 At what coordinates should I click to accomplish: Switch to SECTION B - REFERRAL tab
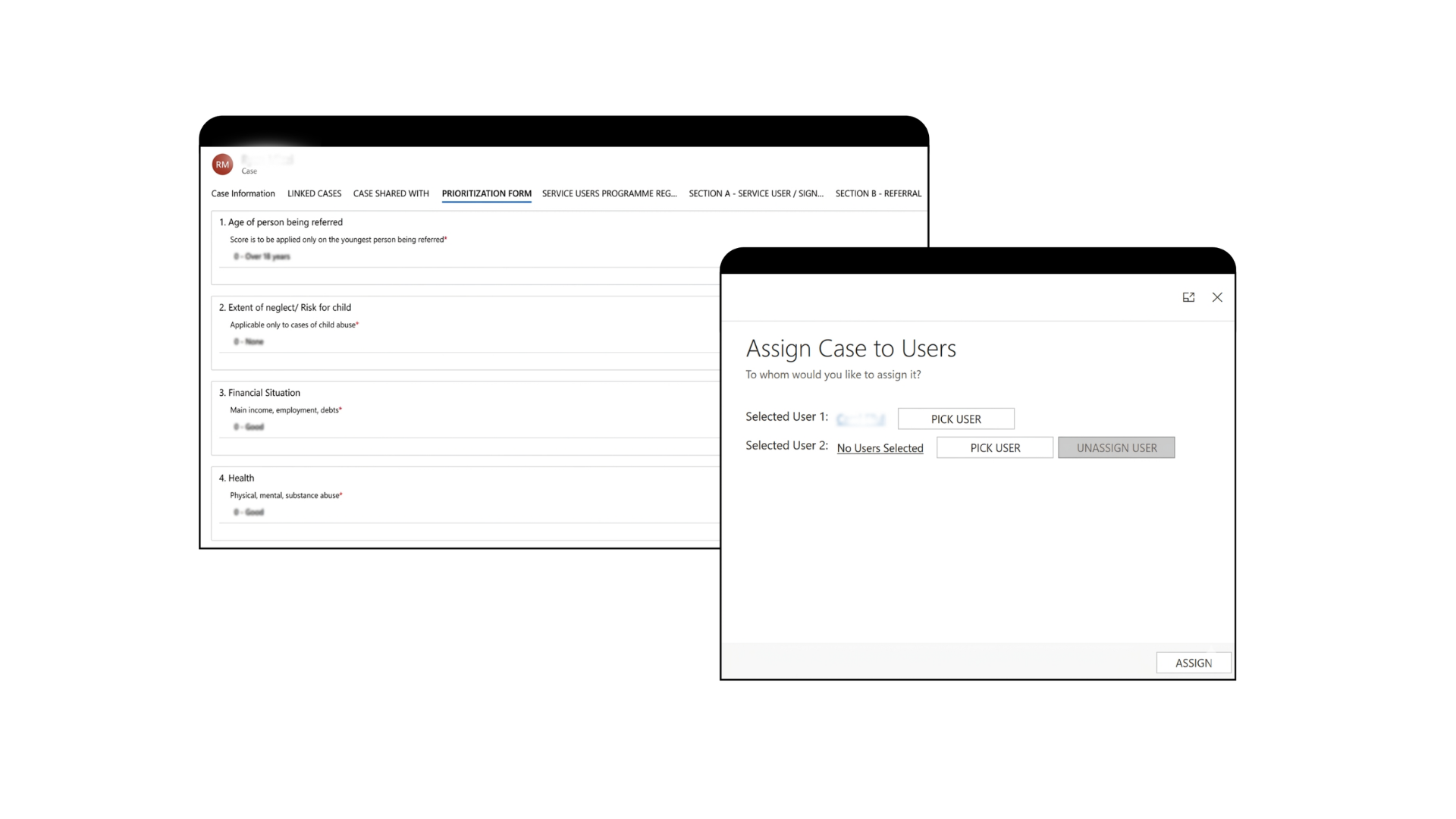click(878, 193)
